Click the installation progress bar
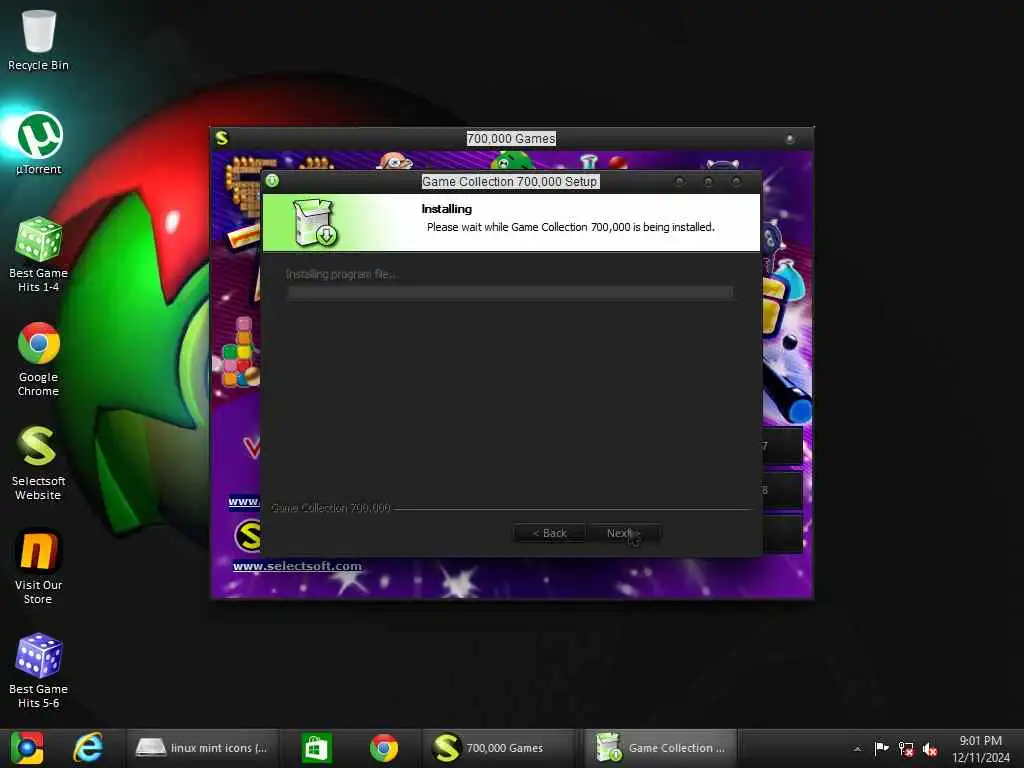The height and width of the screenshot is (768, 1024). click(510, 293)
